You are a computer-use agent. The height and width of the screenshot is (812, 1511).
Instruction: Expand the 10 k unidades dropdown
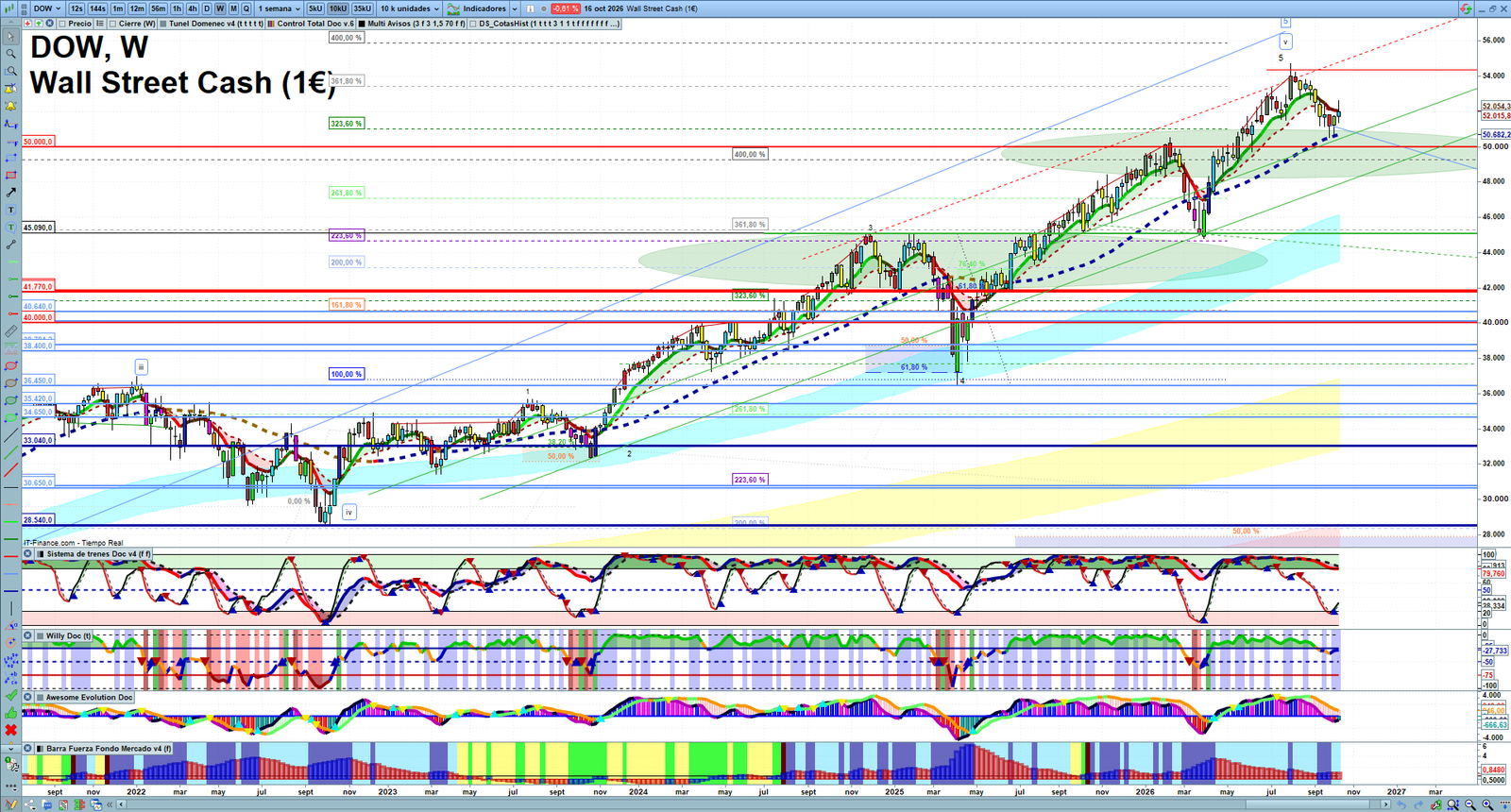pos(410,8)
